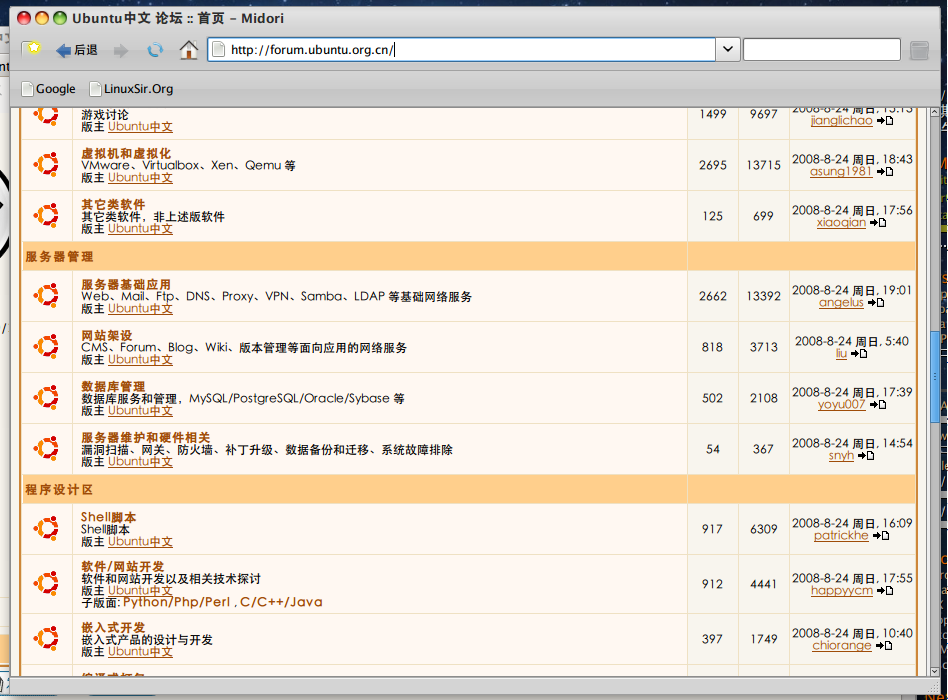The height and width of the screenshot is (700, 948).
Task: Open the 服务器基础应用 forum
Action: (126, 284)
